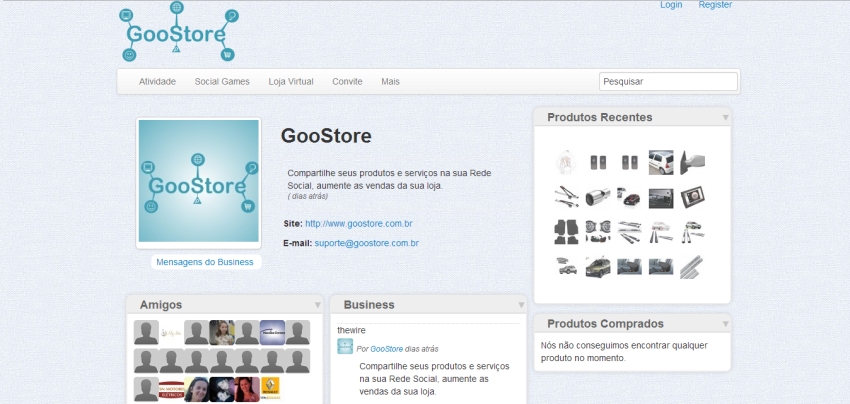
Task: Open the red Motores Elétricos friend avatar
Action: (x=171, y=389)
